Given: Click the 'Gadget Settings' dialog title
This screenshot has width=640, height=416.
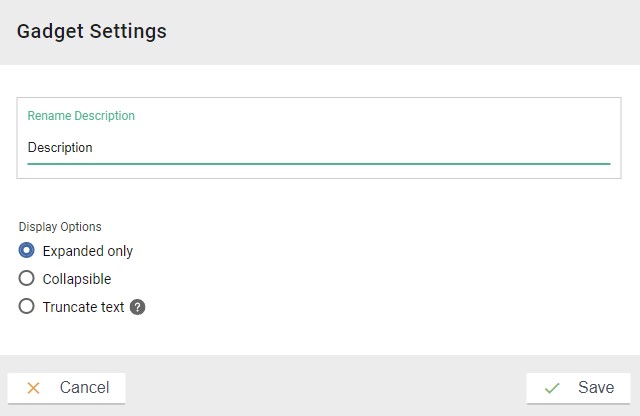Looking at the screenshot, I should click(x=92, y=31).
